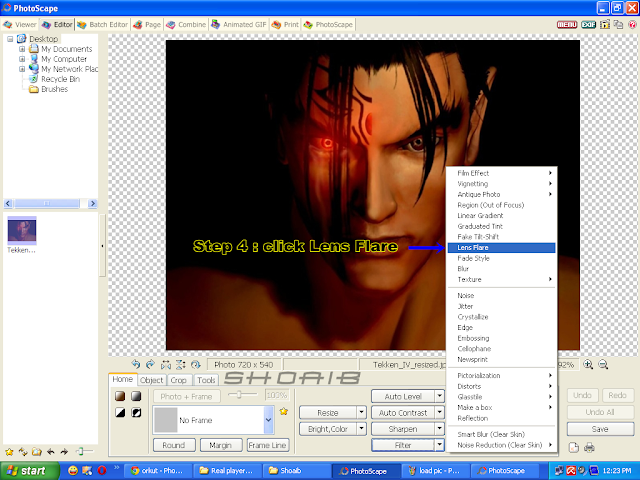Open the Combine tab
Screen dimensions: 640x480
[x=186, y=24]
